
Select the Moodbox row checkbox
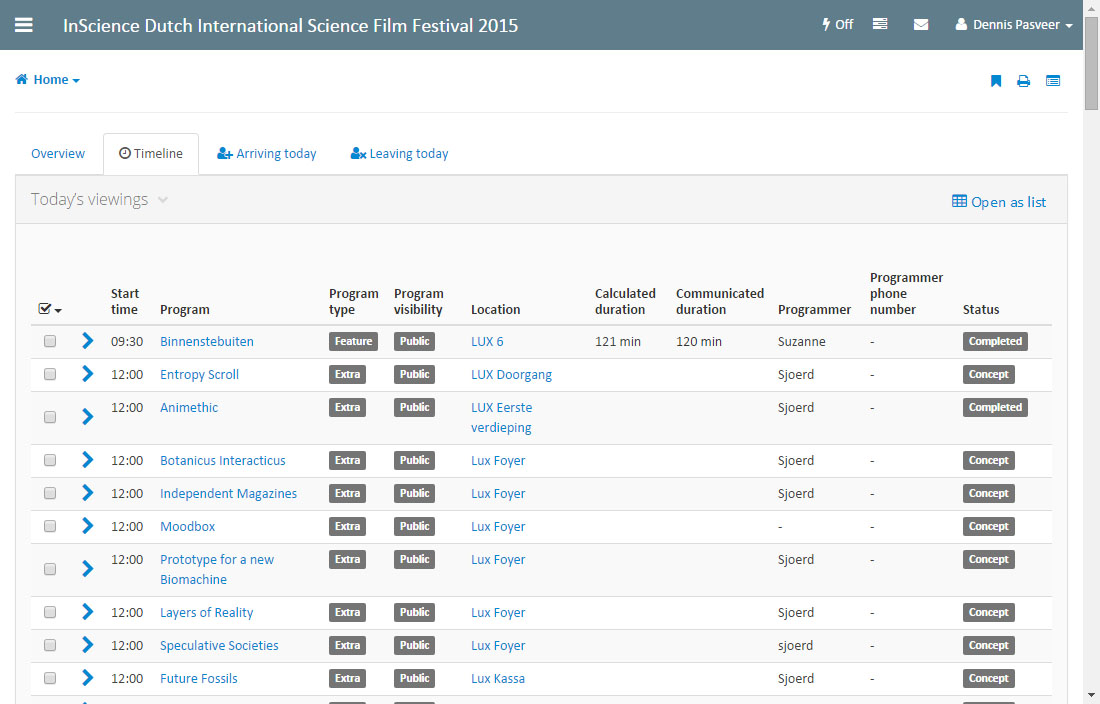click(x=50, y=526)
